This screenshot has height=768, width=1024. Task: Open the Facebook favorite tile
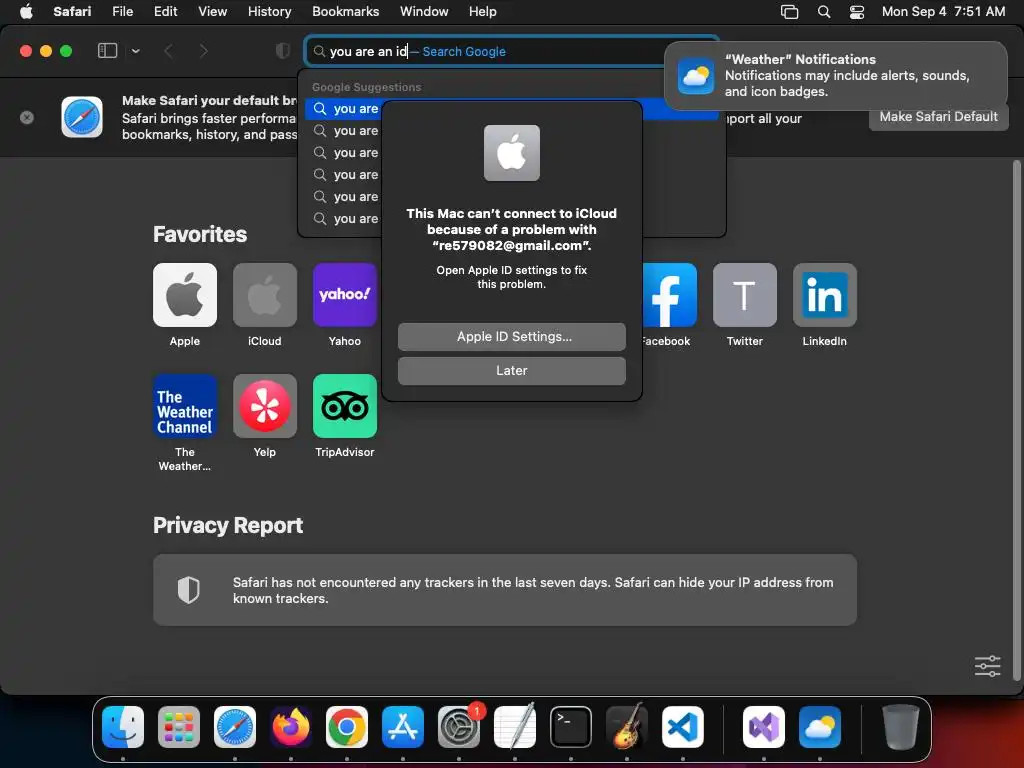[669, 295]
